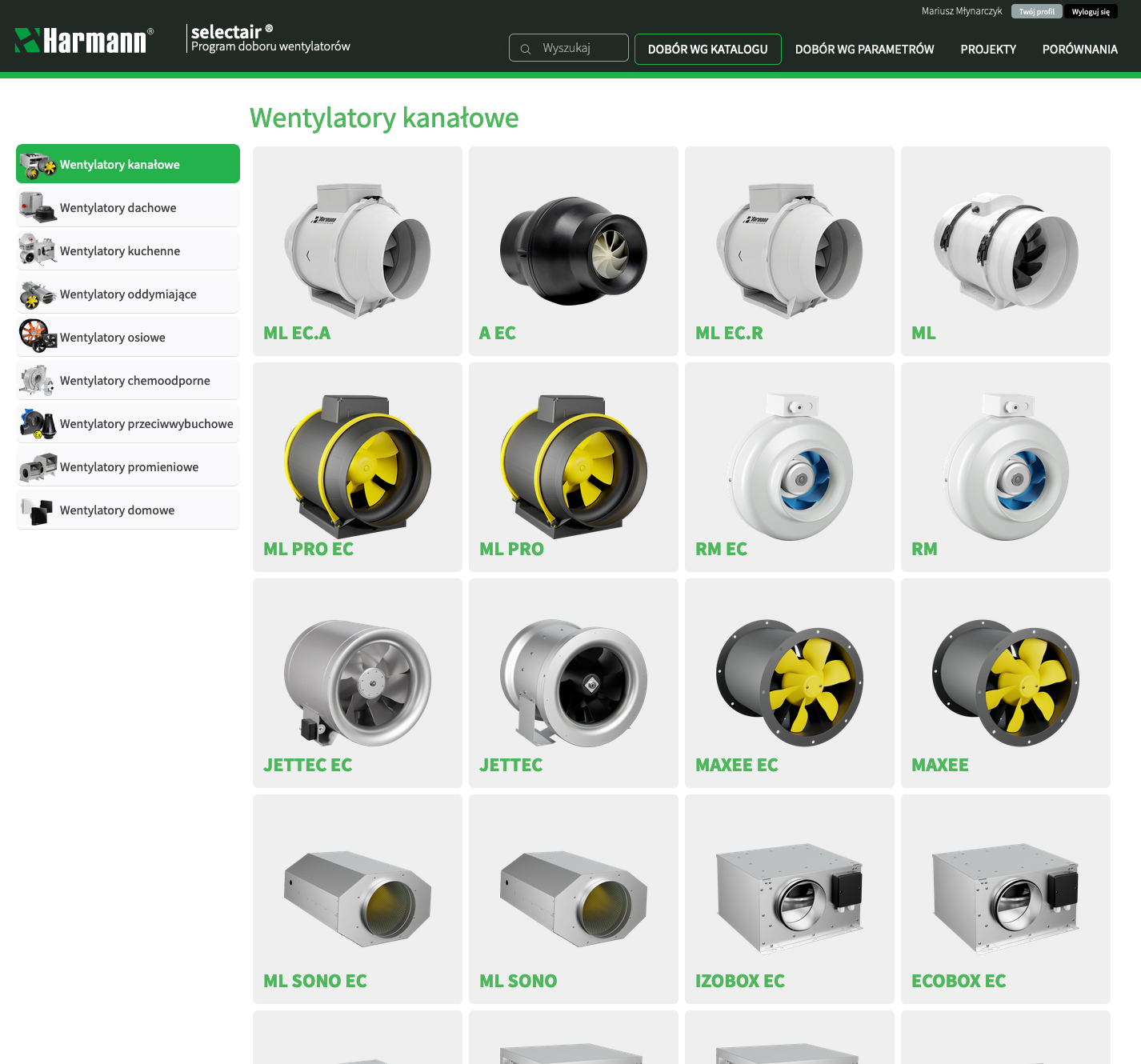Open Wentylatory promieniowe menu label
The width and height of the screenshot is (1141, 1064).
click(x=129, y=467)
